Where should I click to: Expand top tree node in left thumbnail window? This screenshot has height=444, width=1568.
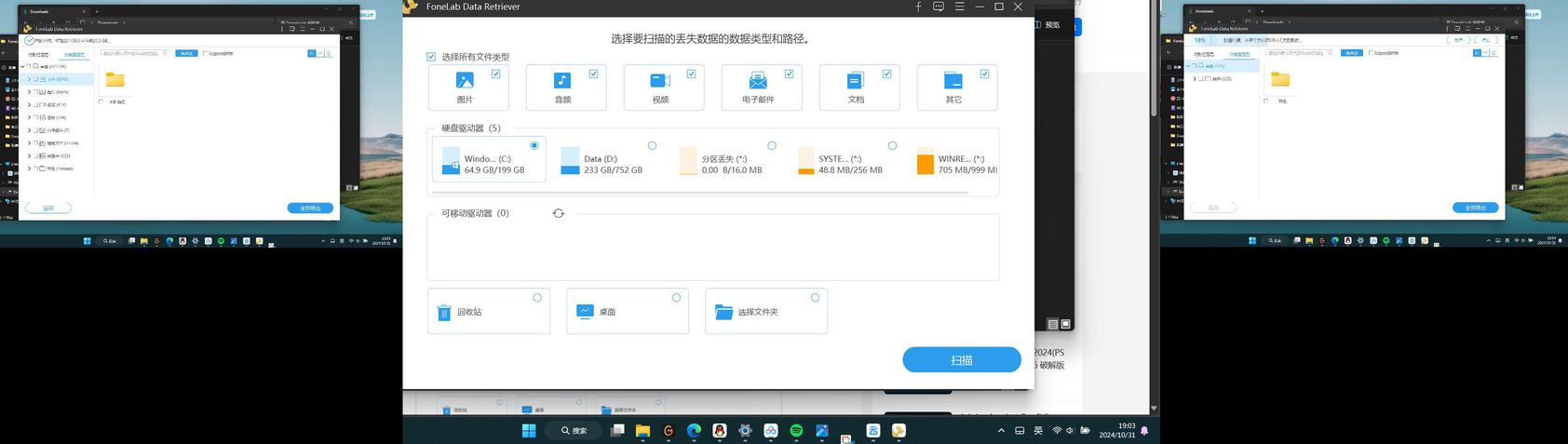(23, 66)
